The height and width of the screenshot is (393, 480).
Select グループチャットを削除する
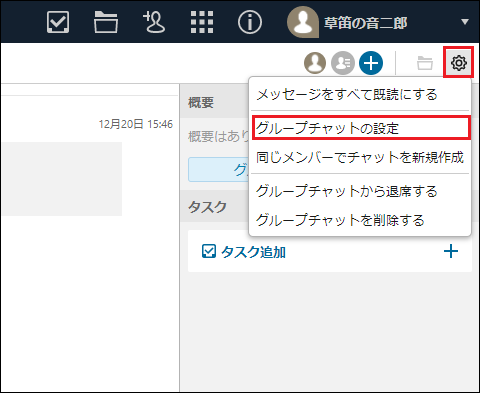point(360,220)
